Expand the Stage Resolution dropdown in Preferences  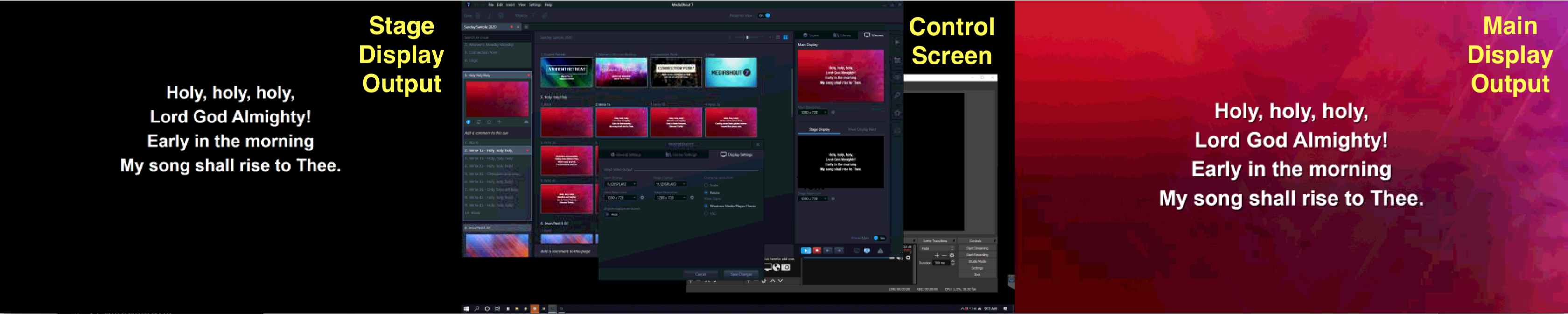pos(670,198)
